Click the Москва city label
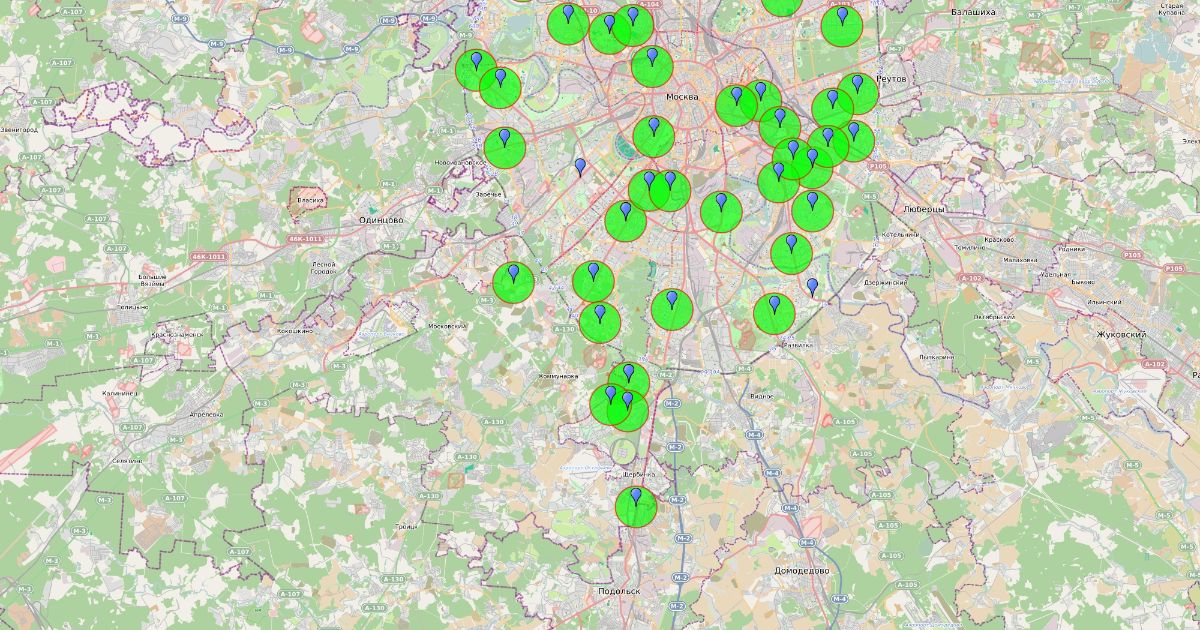The height and width of the screenshot is (630, 1200). [681, 96]
